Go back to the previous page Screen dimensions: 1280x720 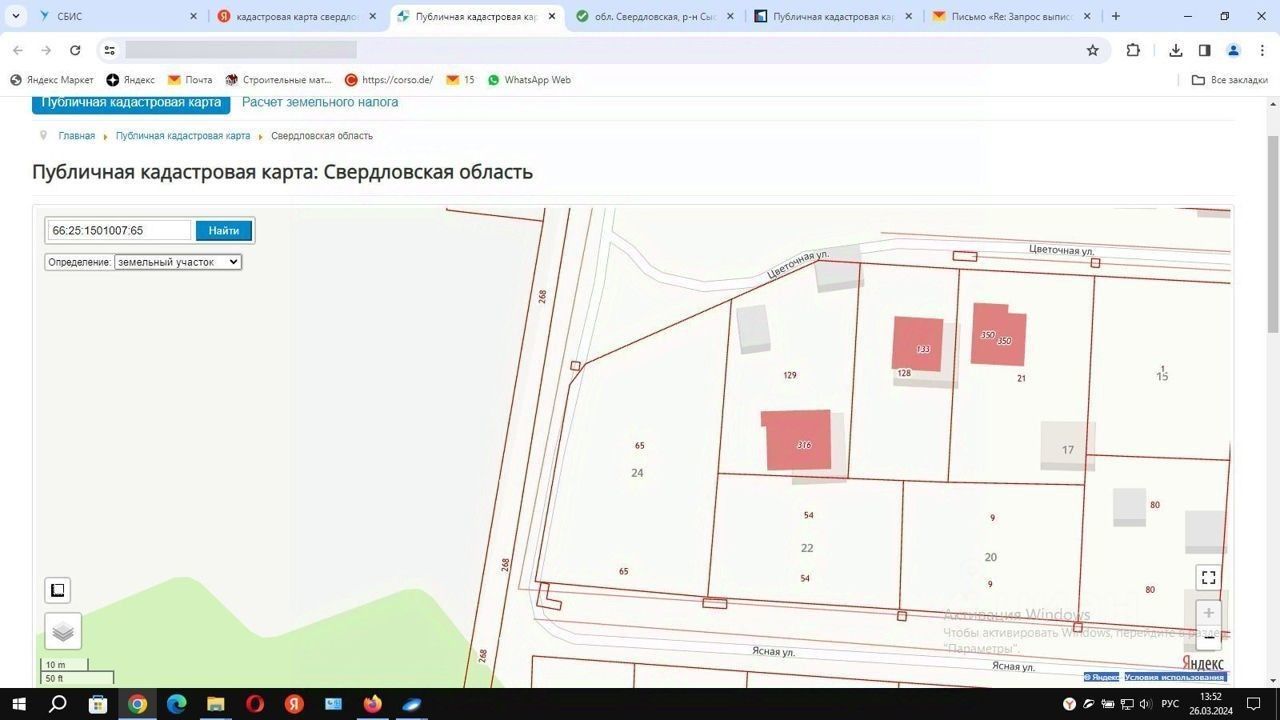[18, 50]
